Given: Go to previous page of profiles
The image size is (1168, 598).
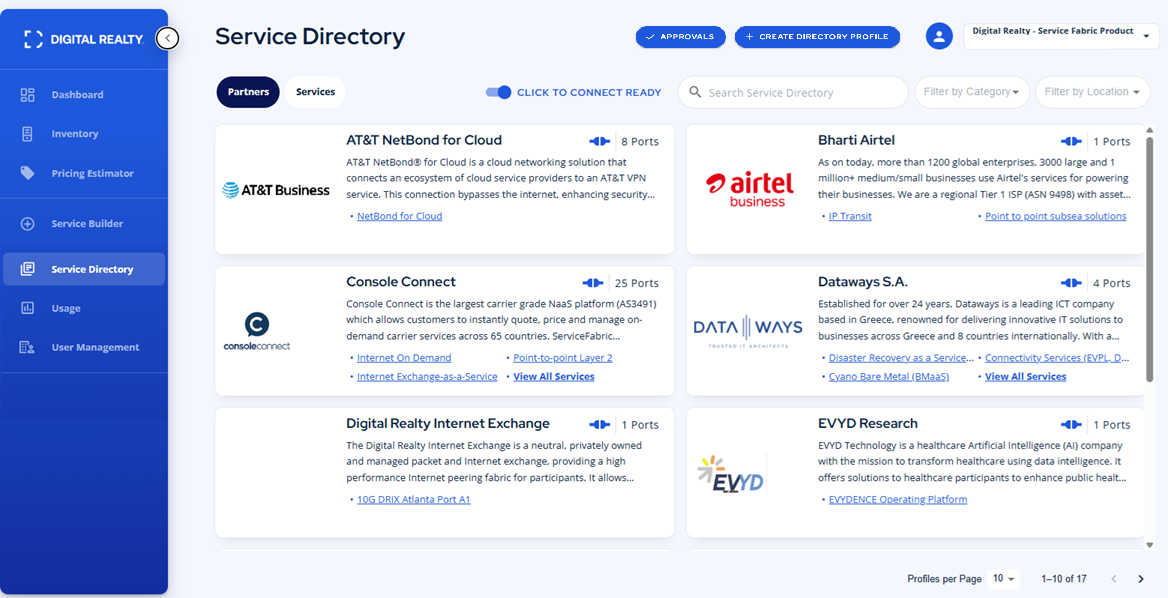Looking at the screenshot, I should point(1114,579).
